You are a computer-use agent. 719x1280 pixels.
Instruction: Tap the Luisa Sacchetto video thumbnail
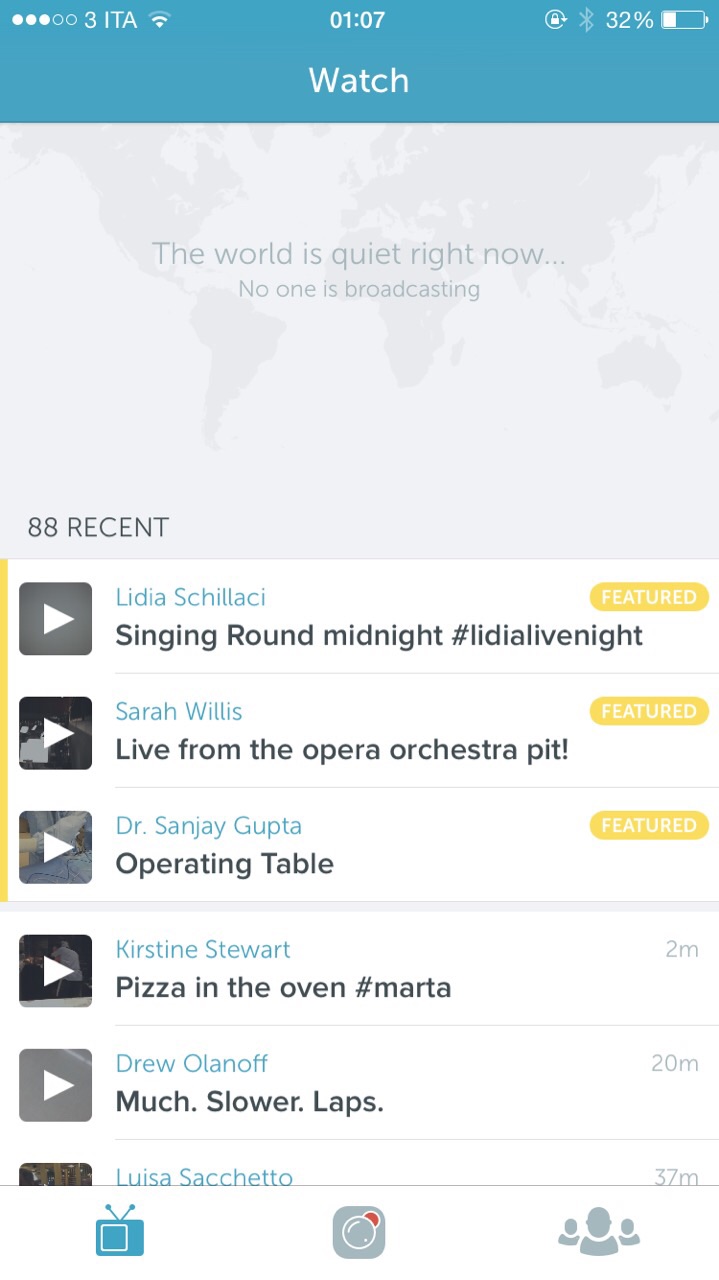(56, 1174)
